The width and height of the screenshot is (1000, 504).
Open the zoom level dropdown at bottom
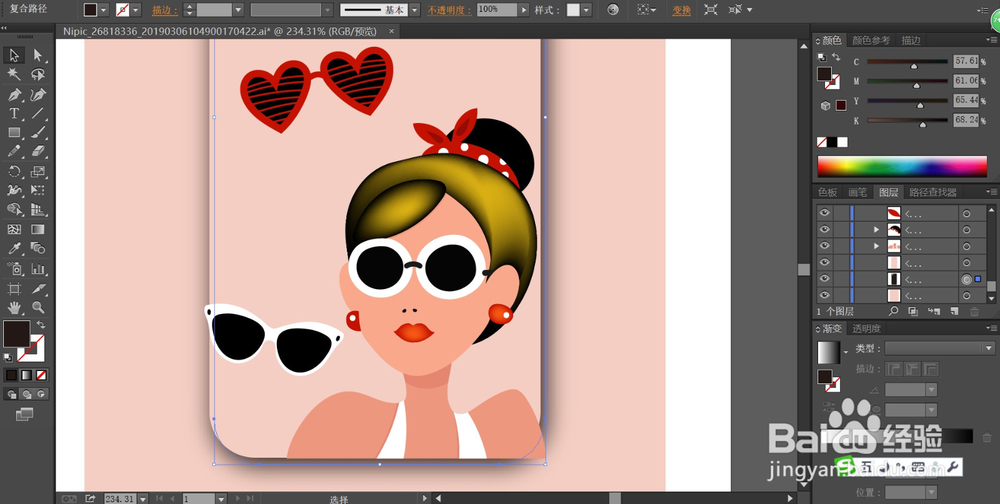tap(143, 498)
